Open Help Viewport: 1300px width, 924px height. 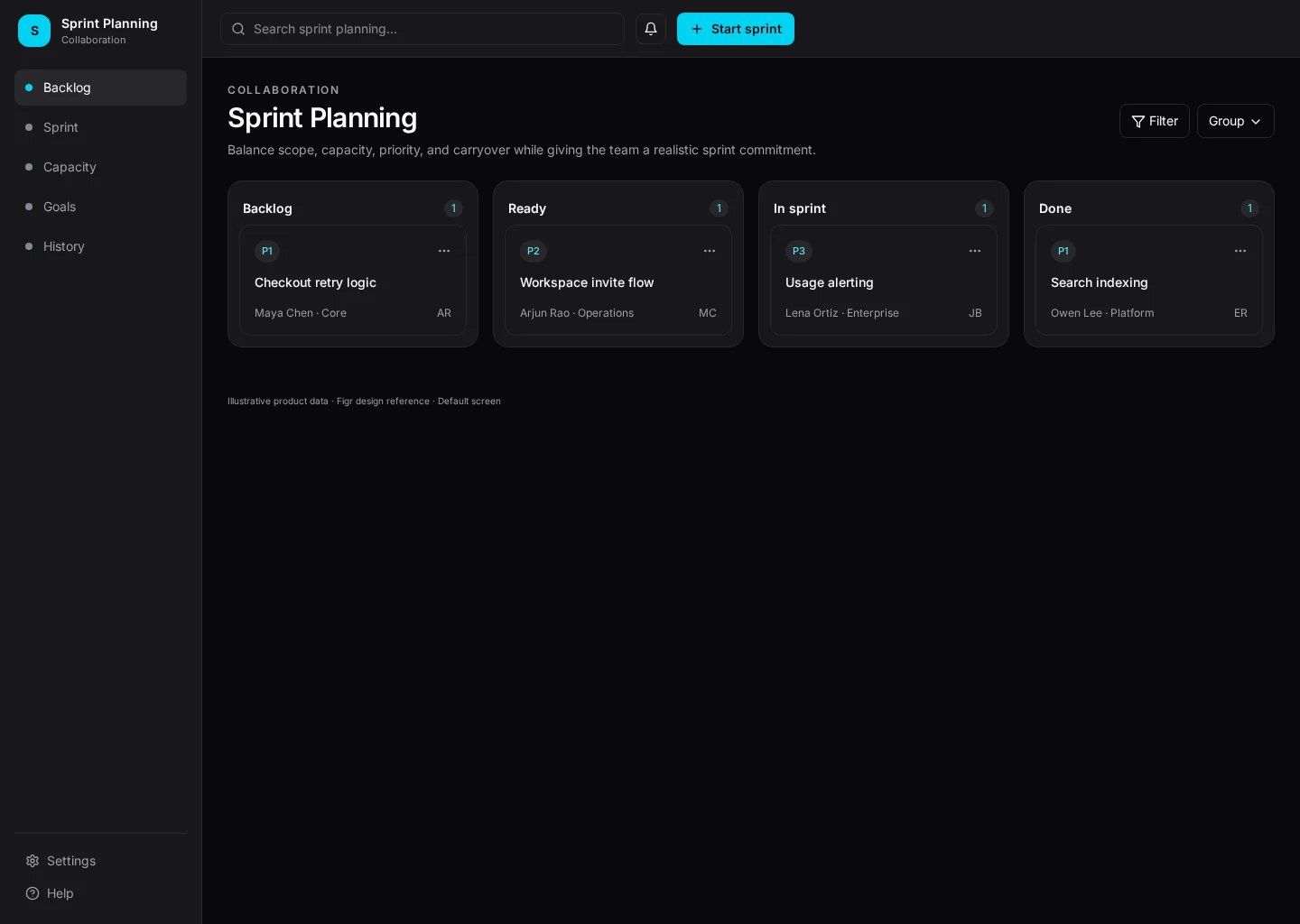[x=100, y=893]
